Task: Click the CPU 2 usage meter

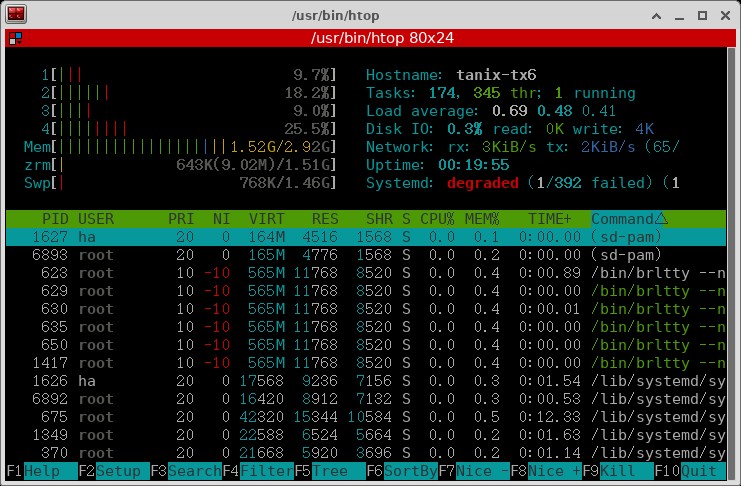Action: click(189, 93)
